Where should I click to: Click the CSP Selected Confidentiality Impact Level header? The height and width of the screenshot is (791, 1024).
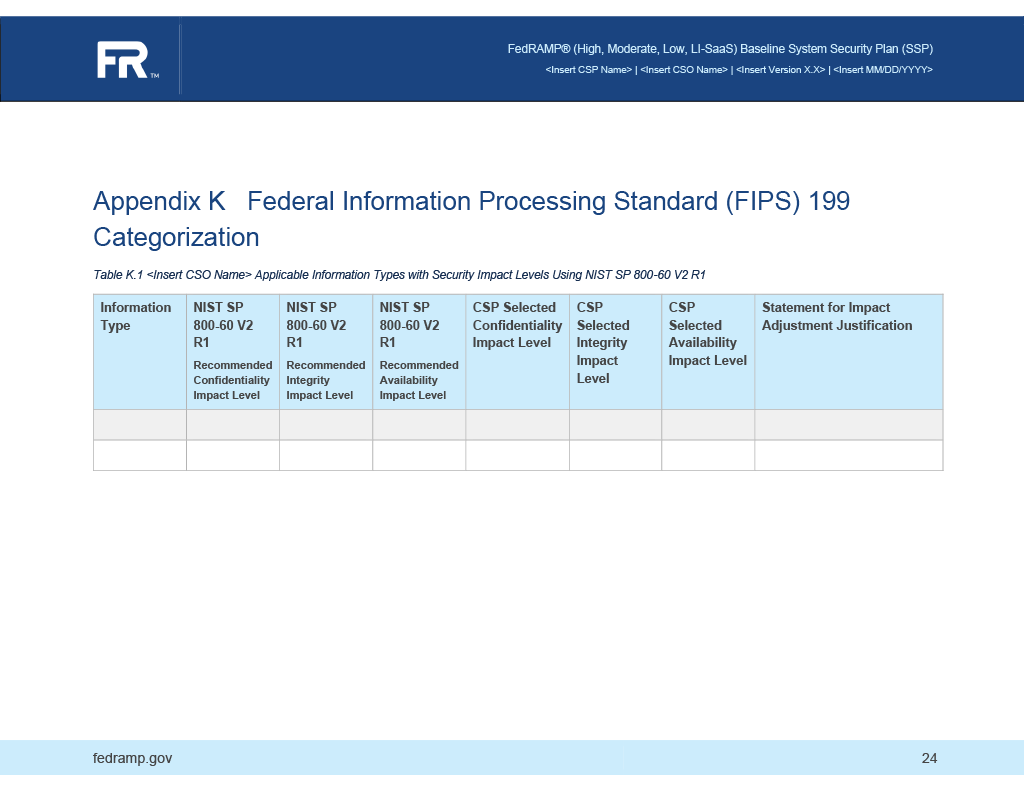(516, 325)
